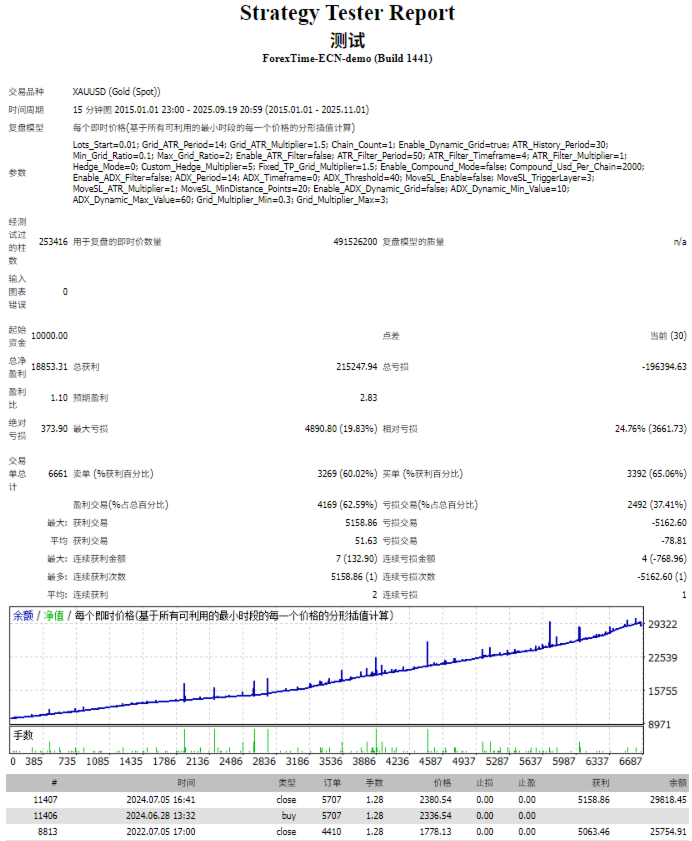The image size is (692, 841).
Task: Click the chart axis label '29322'
Action: 662,625
